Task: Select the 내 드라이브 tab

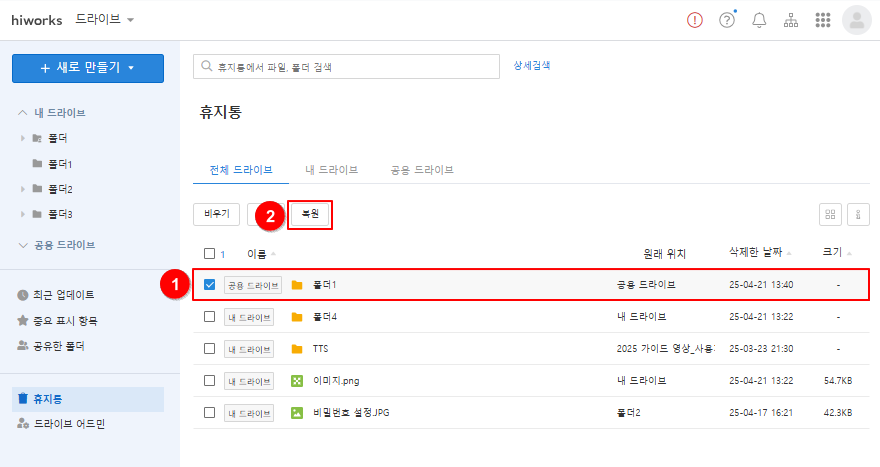Action: pos(331,170)
